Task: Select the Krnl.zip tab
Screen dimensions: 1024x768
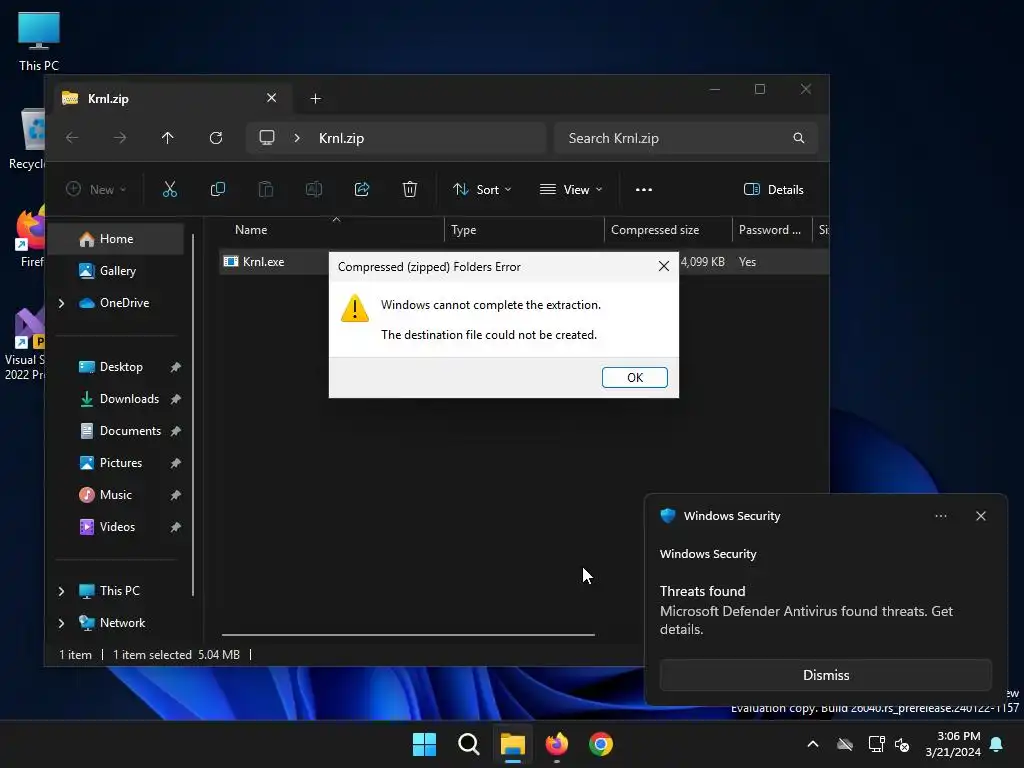Action: pyautogui.click(x=170, y=99)
